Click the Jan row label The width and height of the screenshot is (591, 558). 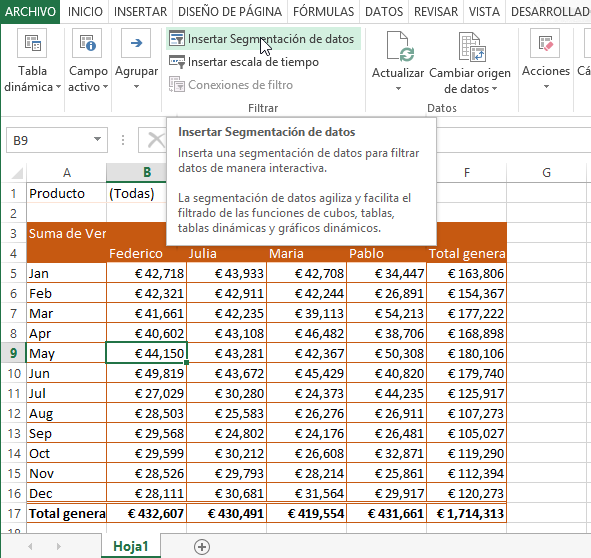pyautogui.click(x=67, y=273)
